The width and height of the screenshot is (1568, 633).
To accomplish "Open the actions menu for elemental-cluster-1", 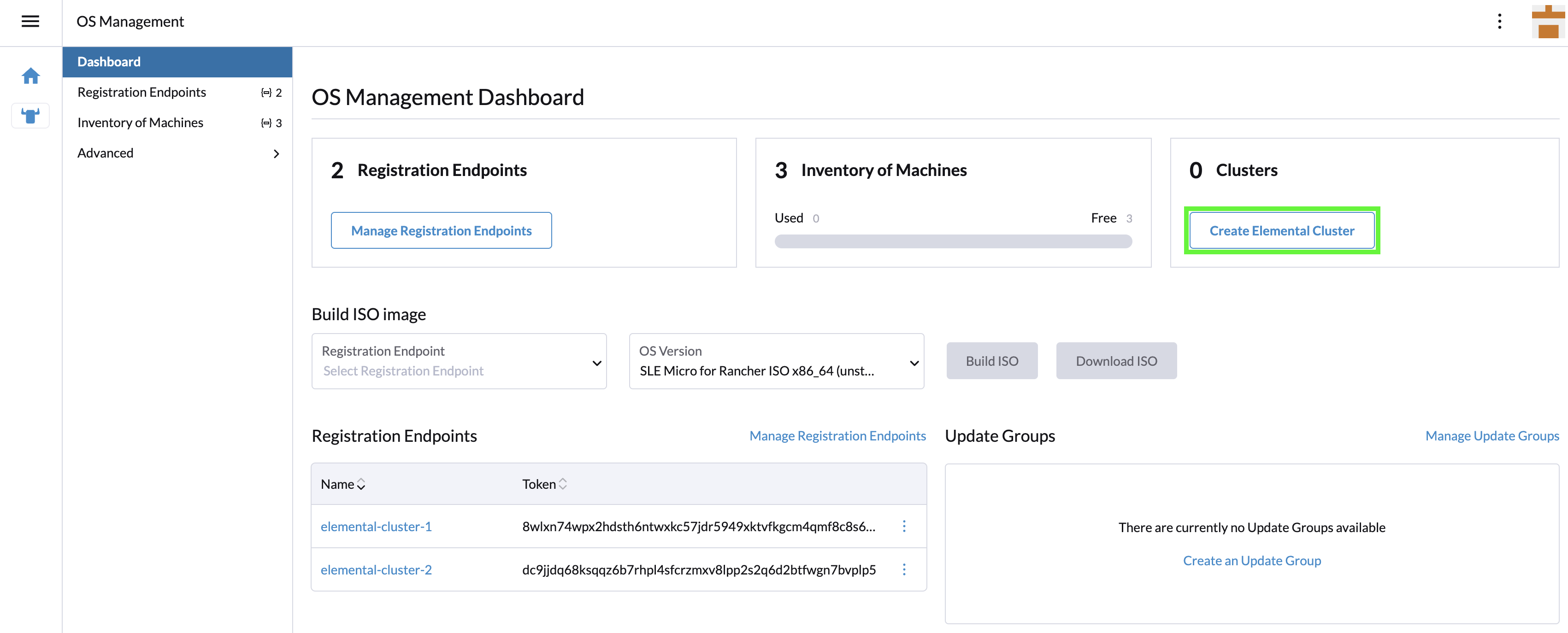I will pos(904,526).
